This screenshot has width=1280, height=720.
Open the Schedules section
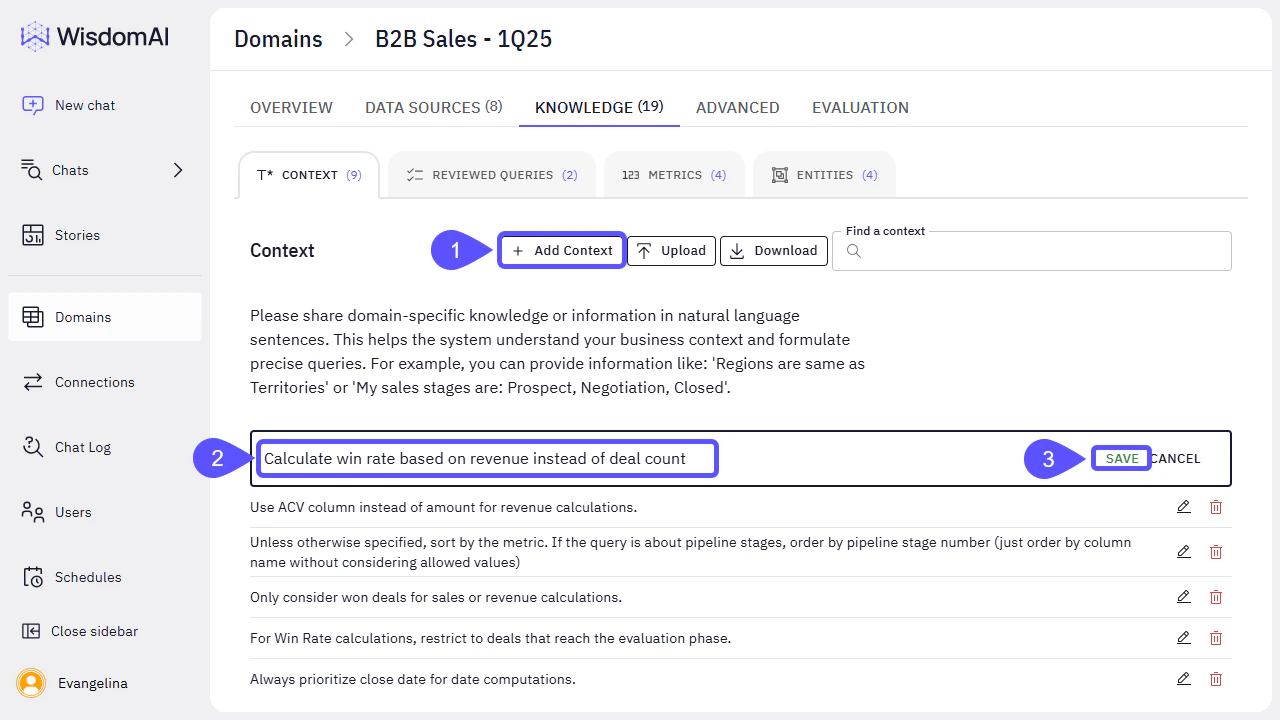86,577
